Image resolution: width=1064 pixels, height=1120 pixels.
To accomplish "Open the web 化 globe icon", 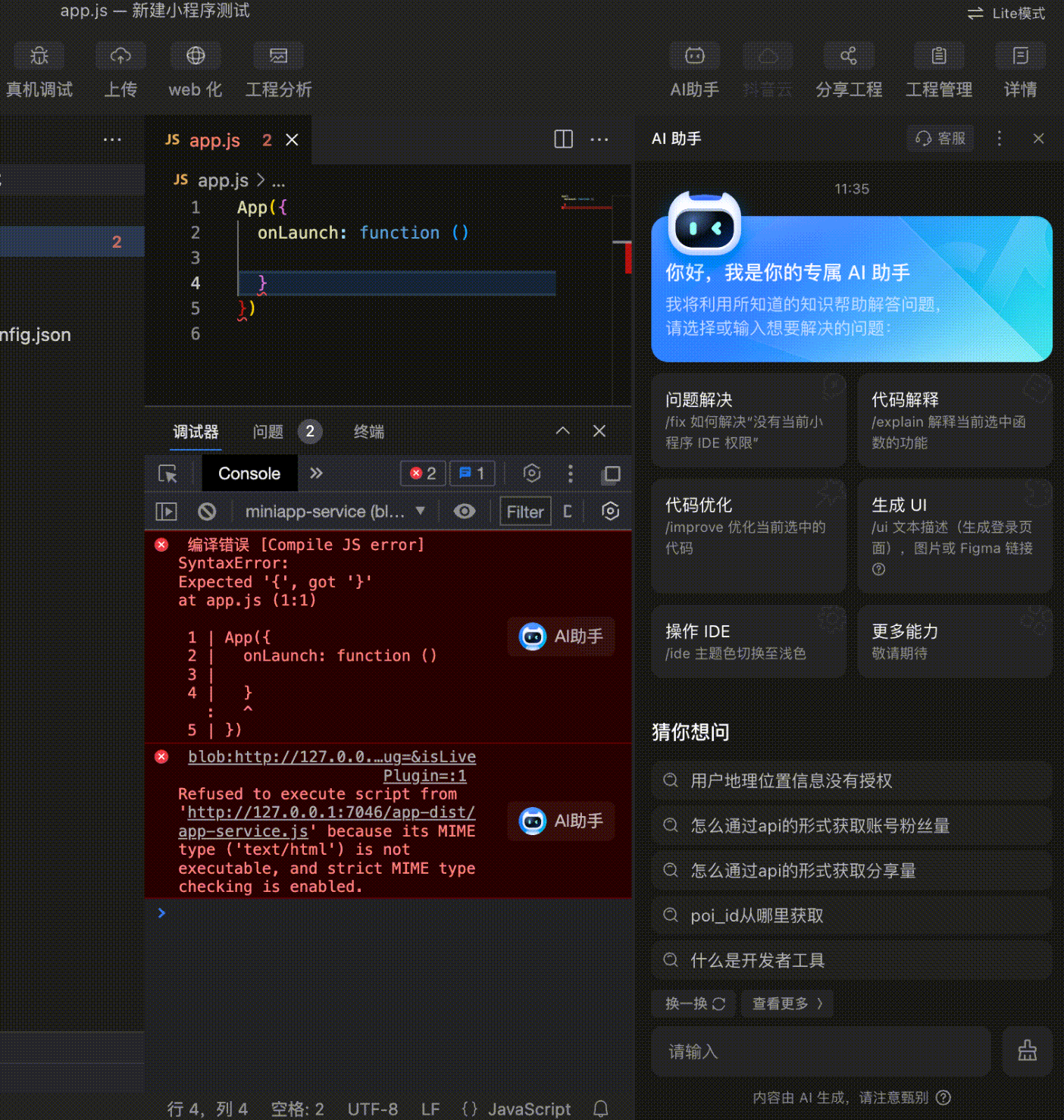I will [x=196, y=56].
